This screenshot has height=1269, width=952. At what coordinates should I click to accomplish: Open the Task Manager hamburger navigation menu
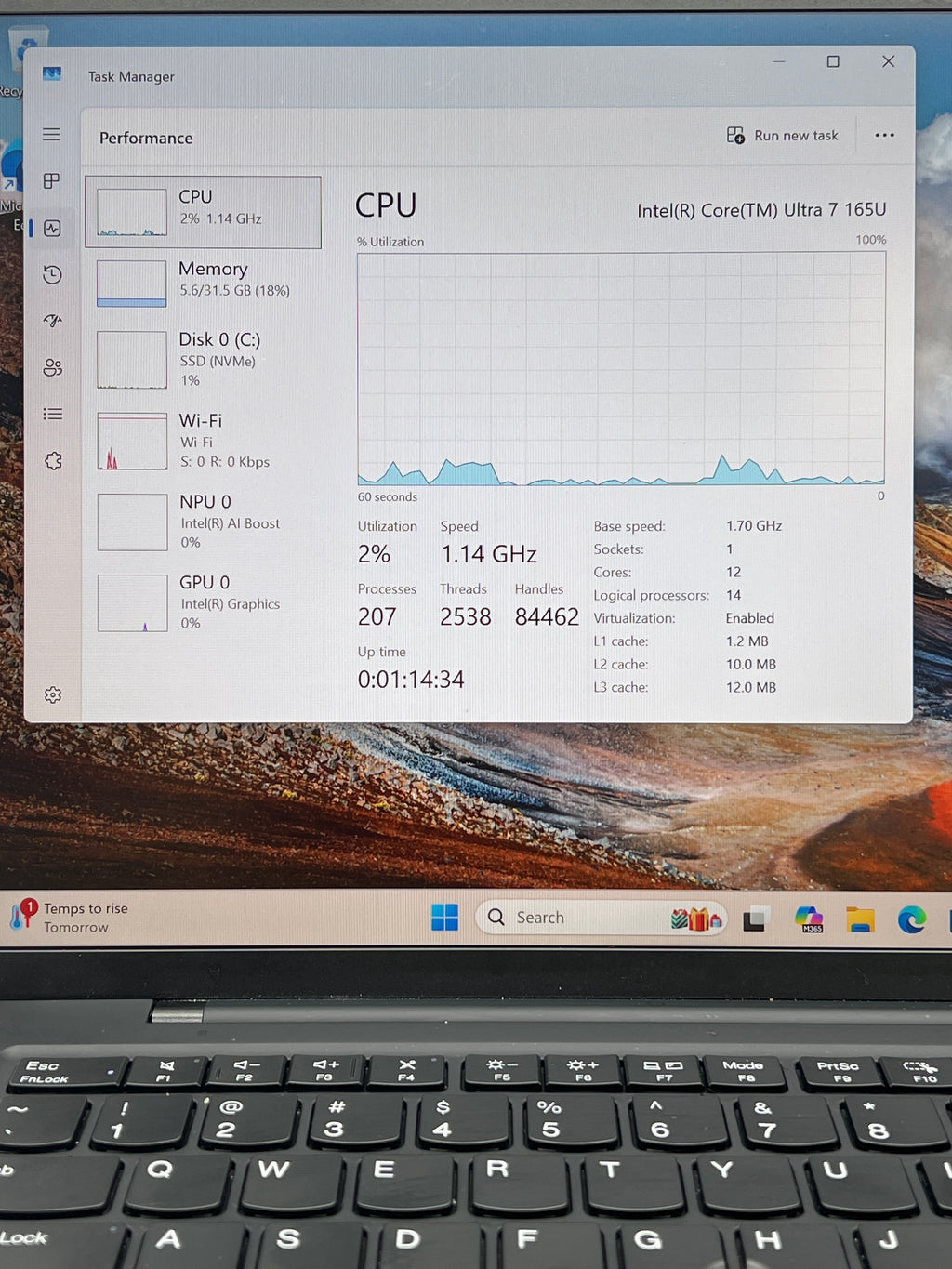(51, 135)
